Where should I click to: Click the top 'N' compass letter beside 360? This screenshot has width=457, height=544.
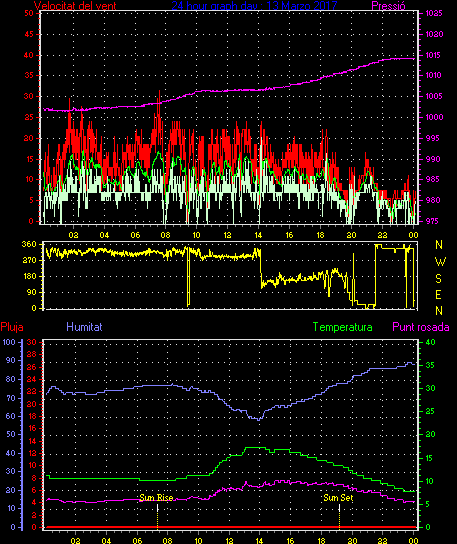pyautogui.click(x=439, y=245)
